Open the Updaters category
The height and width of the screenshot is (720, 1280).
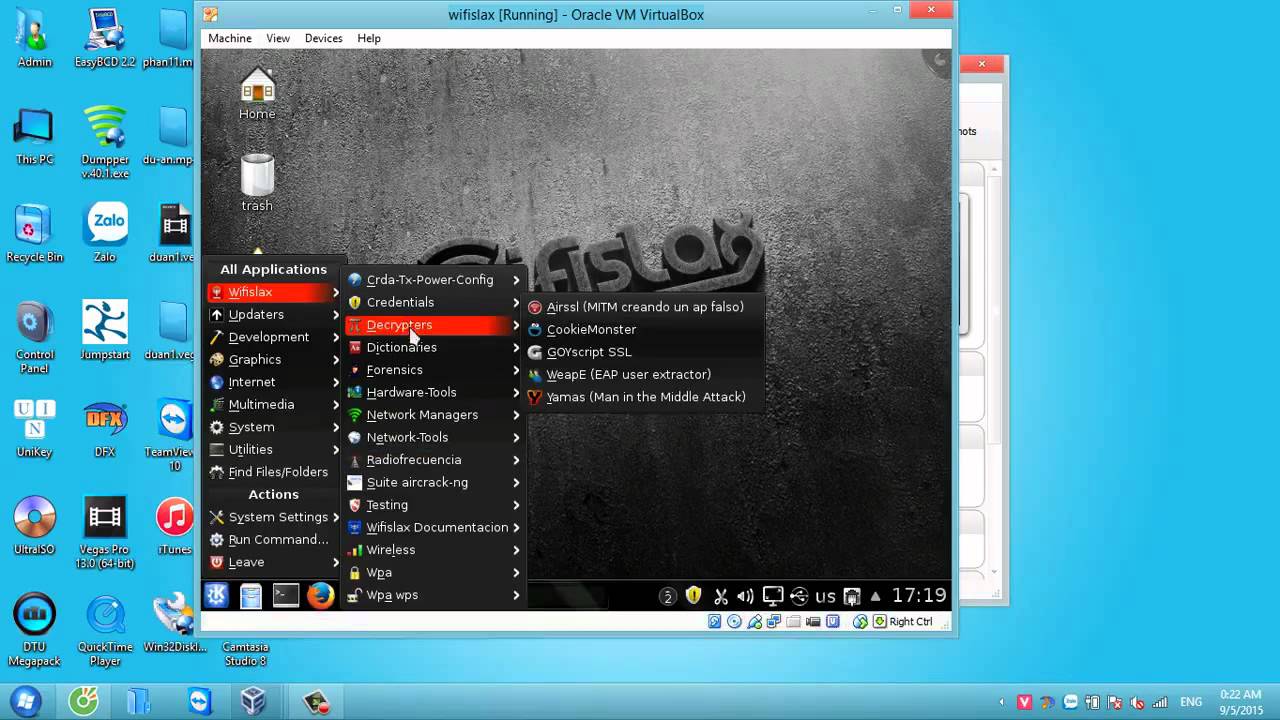point(273,314)
